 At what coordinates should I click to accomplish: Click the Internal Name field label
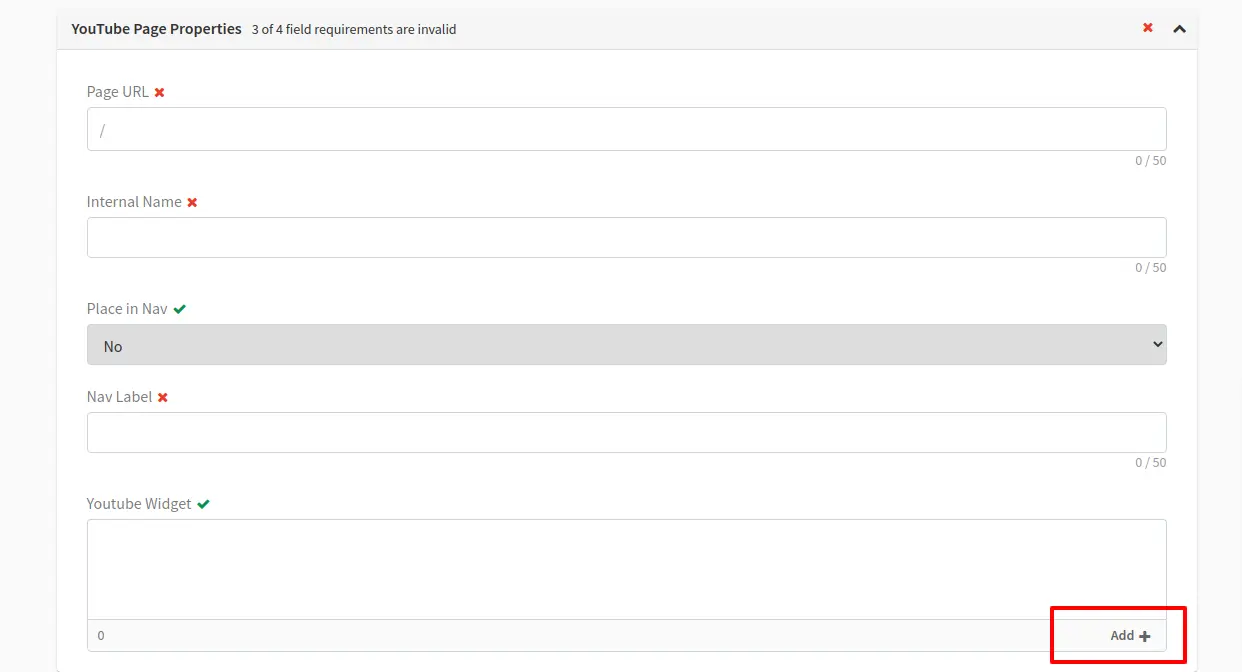(134, 202)
